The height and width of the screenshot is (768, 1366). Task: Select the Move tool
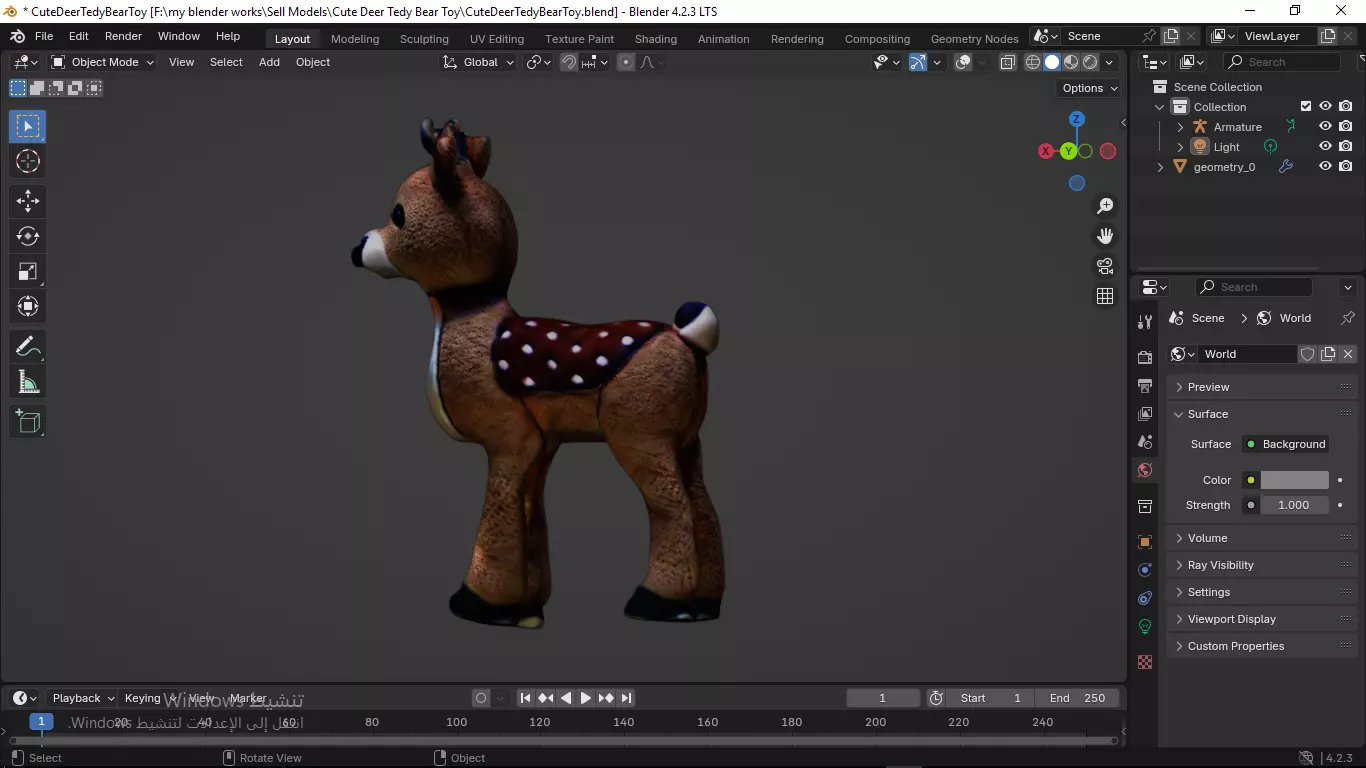coord(28,201)
